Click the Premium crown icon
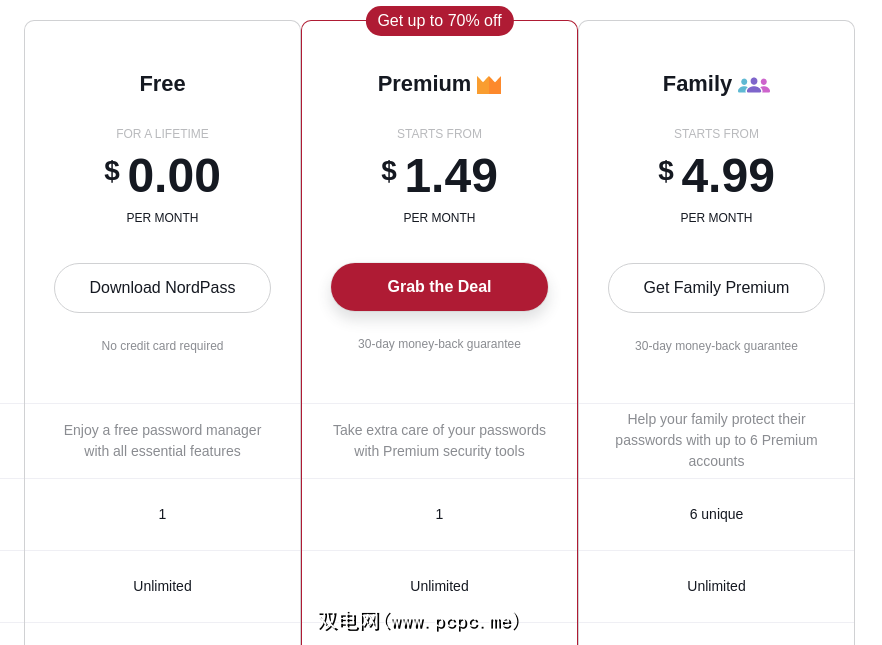This screenshot has height=645, width=882. pyautogui.click(x=489, y=85)
